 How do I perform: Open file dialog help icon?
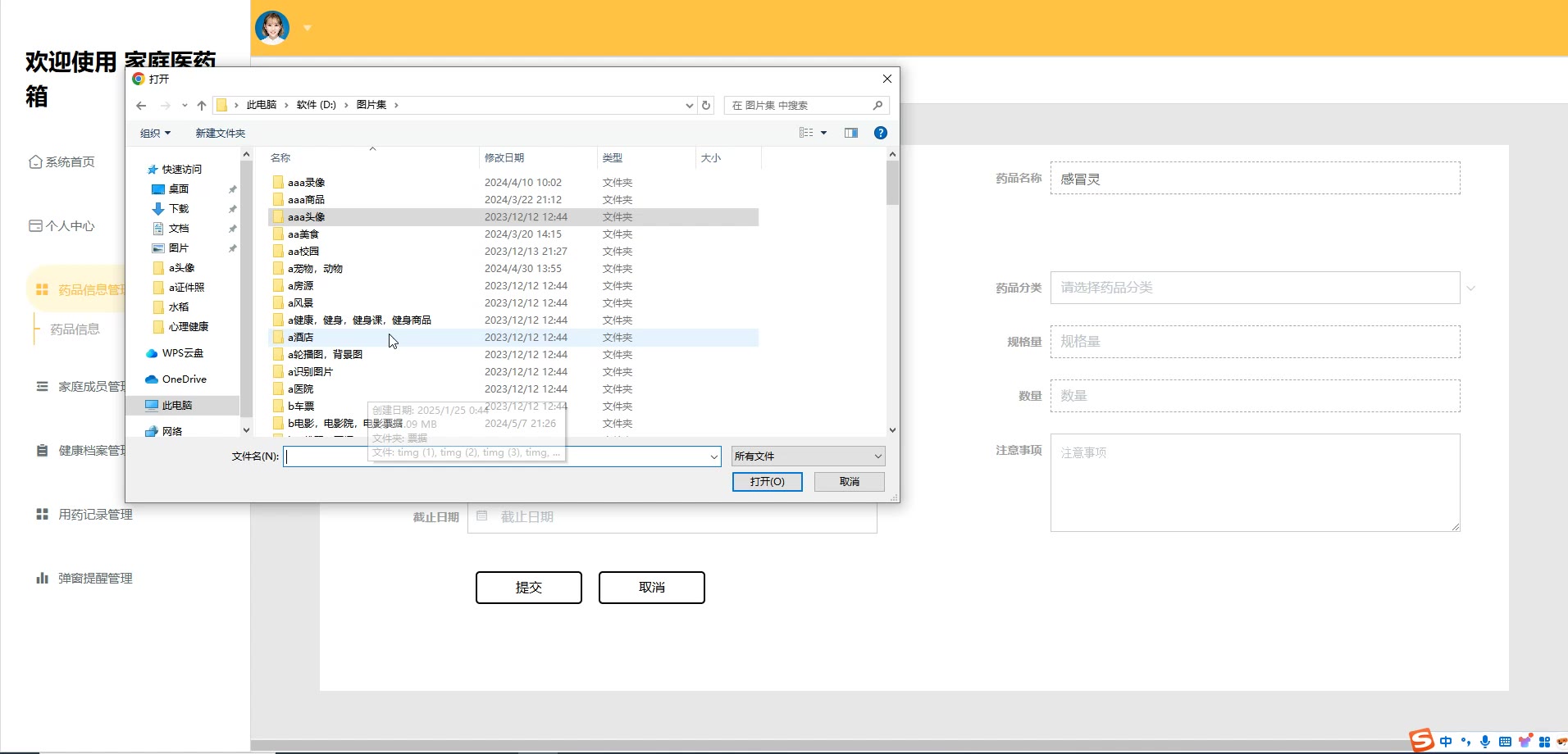(x=881, y=133)
